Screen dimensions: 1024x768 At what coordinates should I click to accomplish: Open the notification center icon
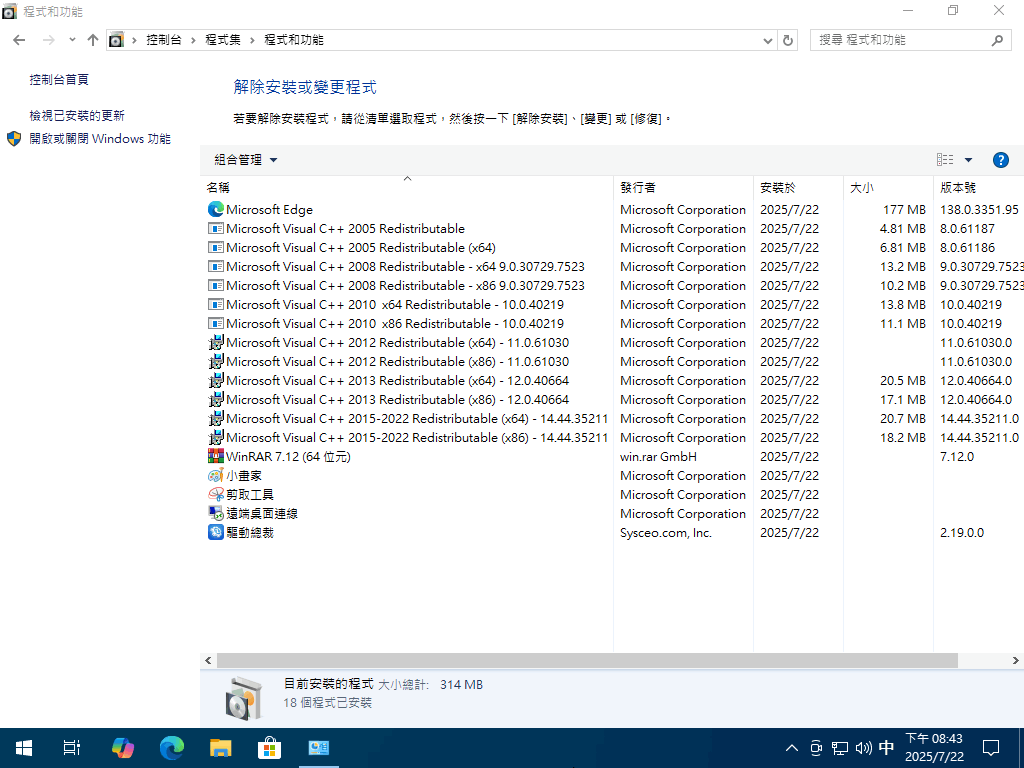pos(991,748)
